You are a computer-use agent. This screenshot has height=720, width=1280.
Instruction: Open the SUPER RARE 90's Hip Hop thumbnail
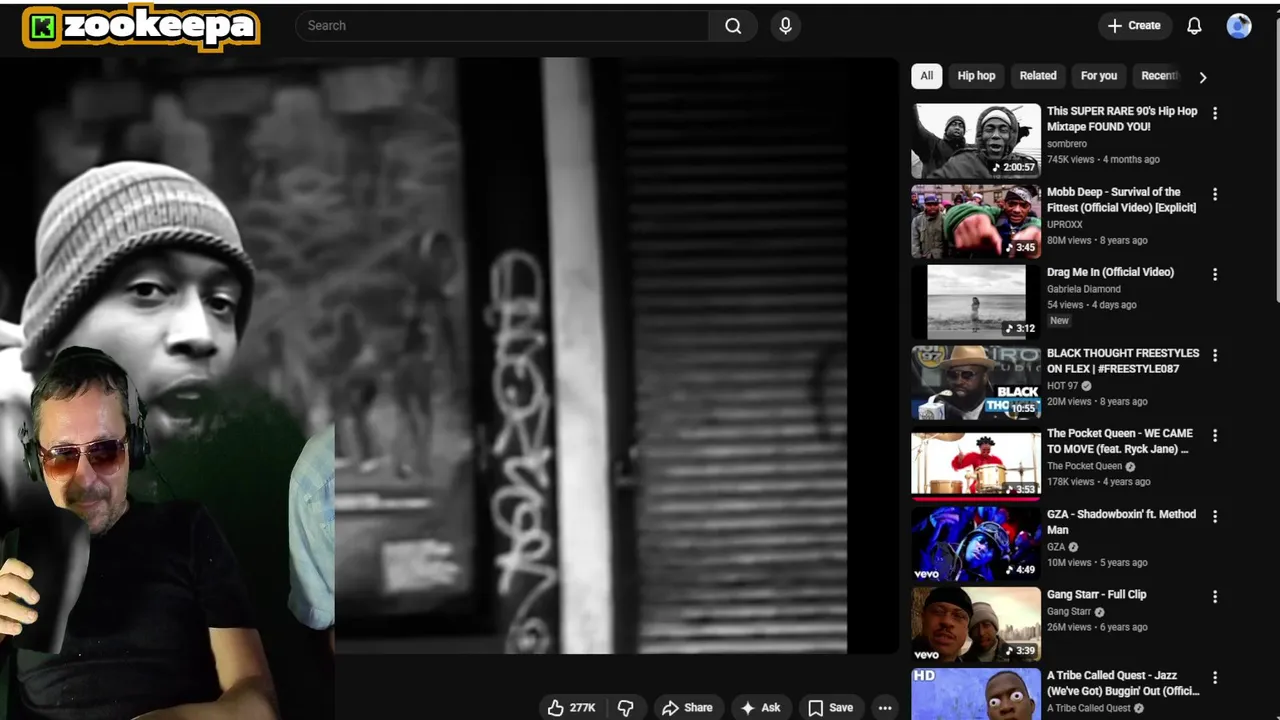[x=976, y=141]
